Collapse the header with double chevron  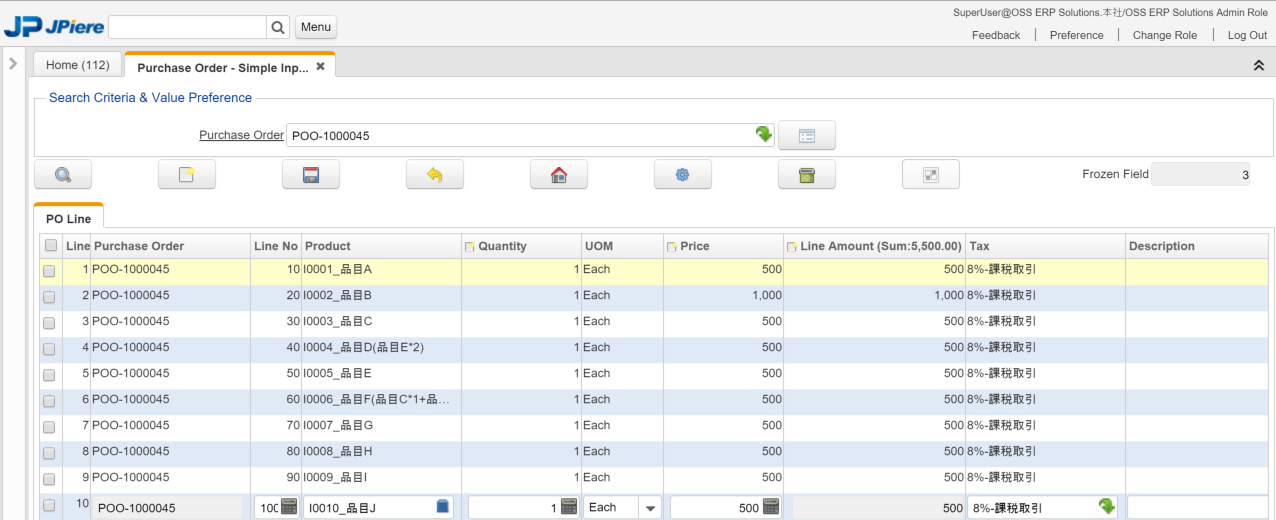click(1258, 65)
